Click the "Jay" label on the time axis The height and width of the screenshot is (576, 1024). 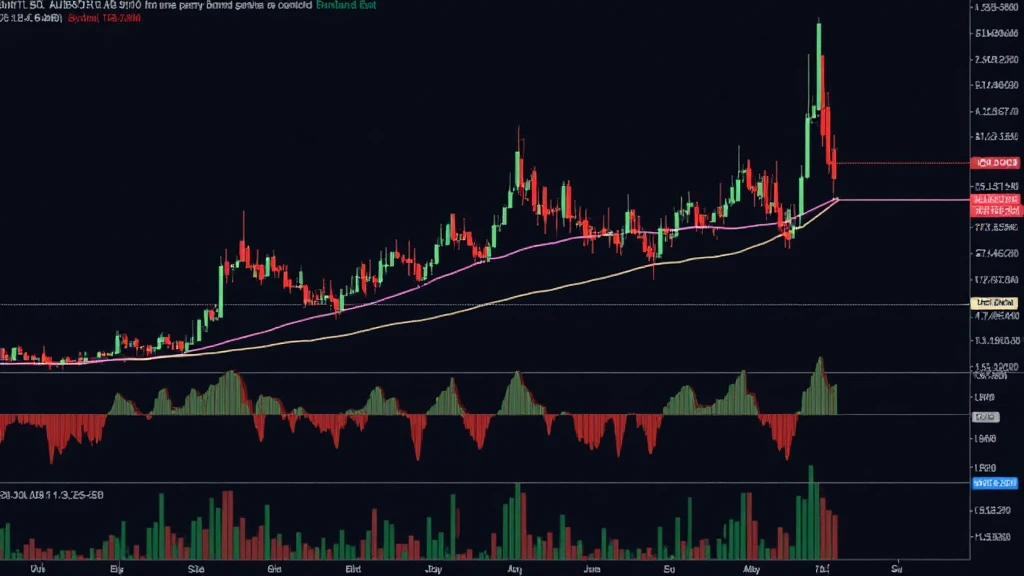click(432, 565)
